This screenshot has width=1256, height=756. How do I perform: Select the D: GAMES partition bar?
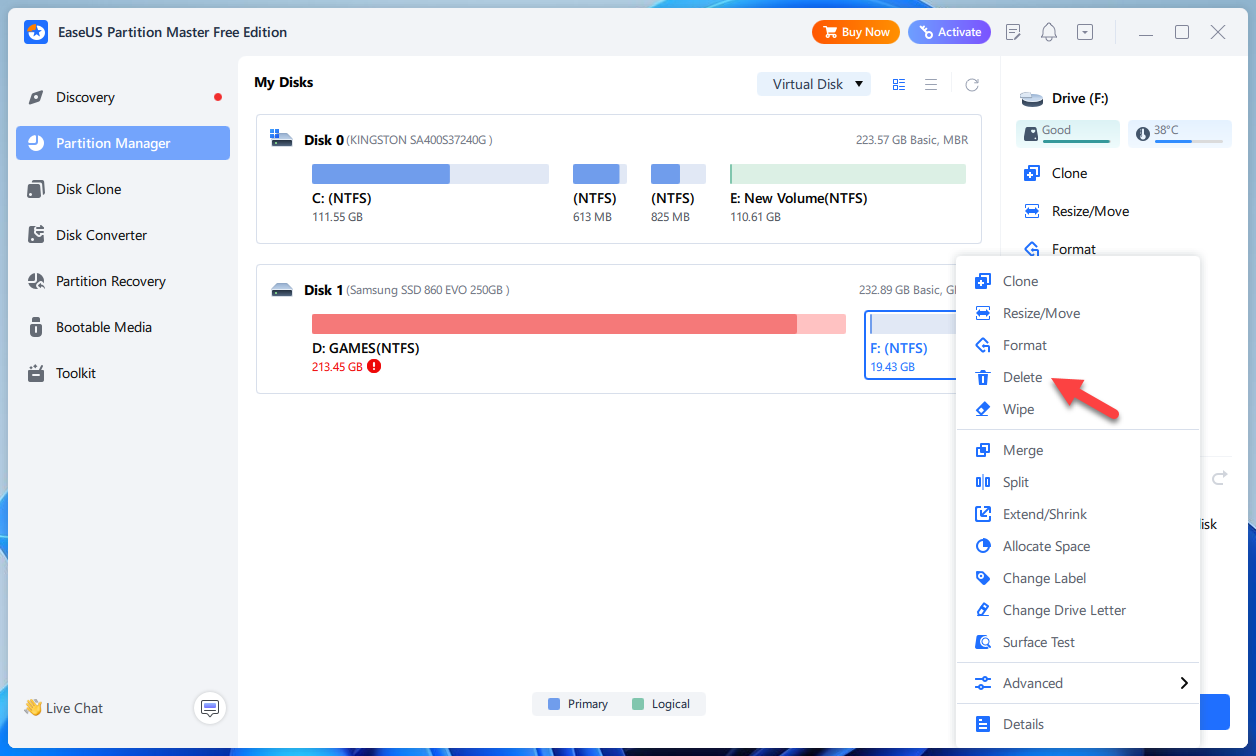tap(579, 324)
